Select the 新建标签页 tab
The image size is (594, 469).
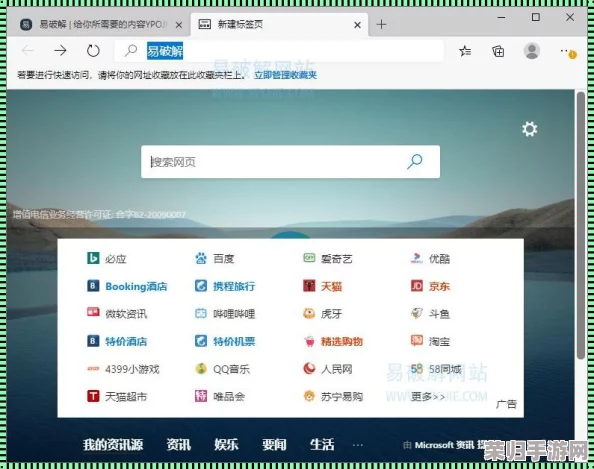click(x=279, y=25)
